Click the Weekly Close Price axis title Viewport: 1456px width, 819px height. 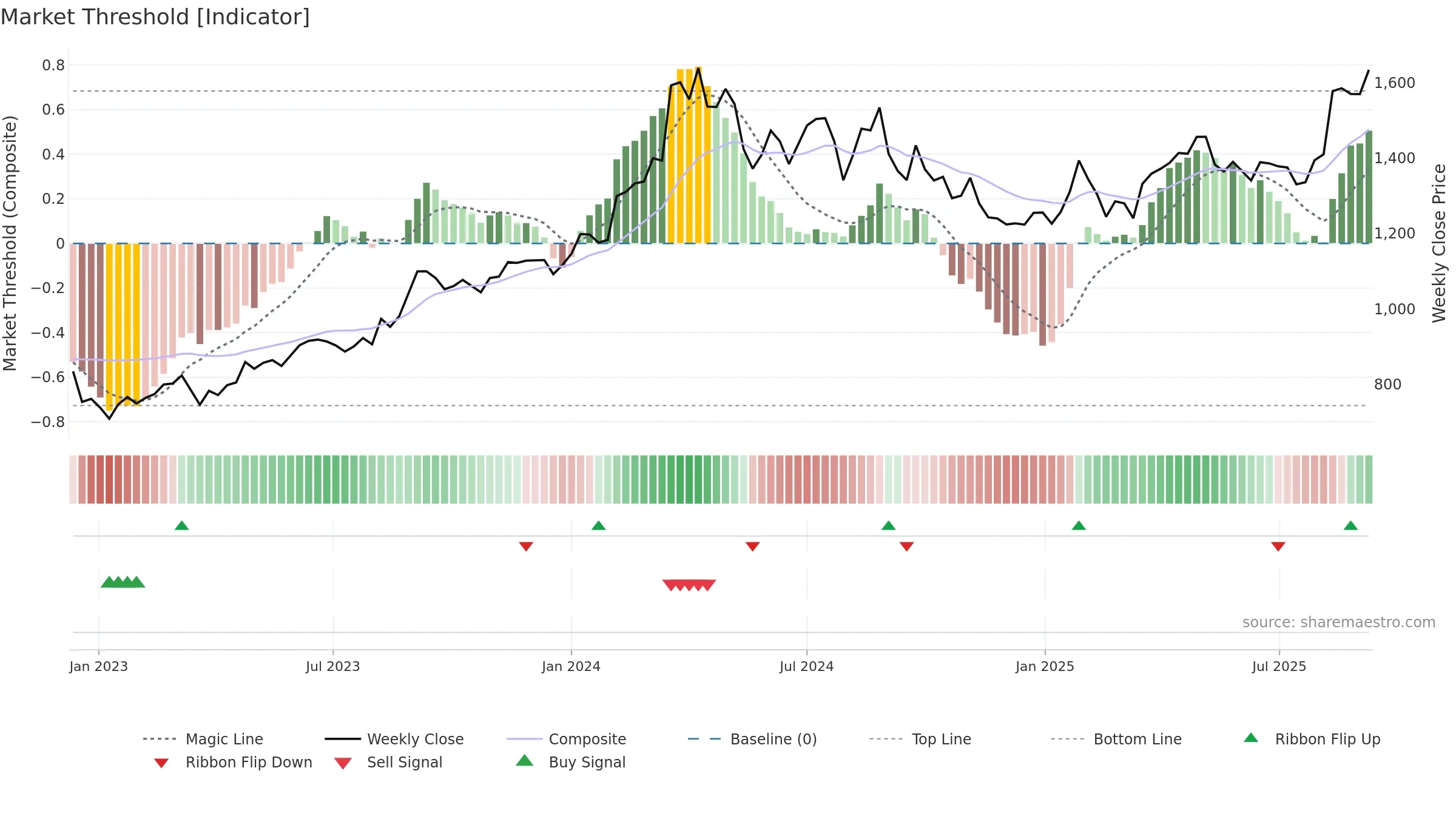[x=1439, y=243]
